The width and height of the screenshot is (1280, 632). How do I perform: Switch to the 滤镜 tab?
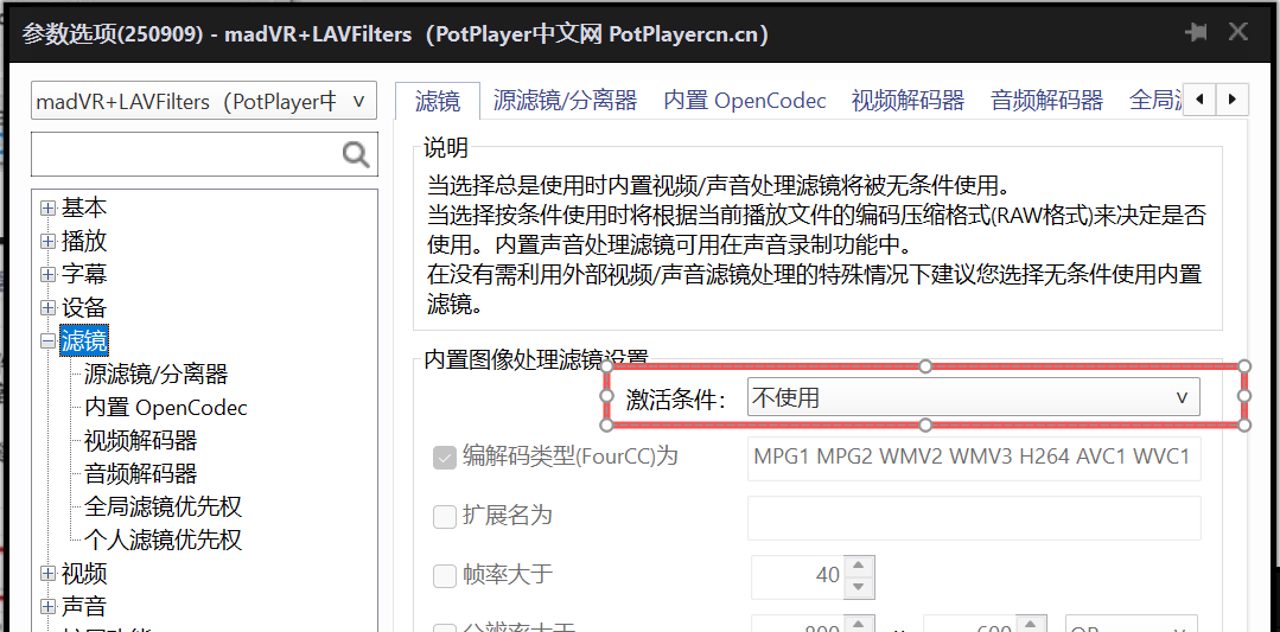coord(437,101)
